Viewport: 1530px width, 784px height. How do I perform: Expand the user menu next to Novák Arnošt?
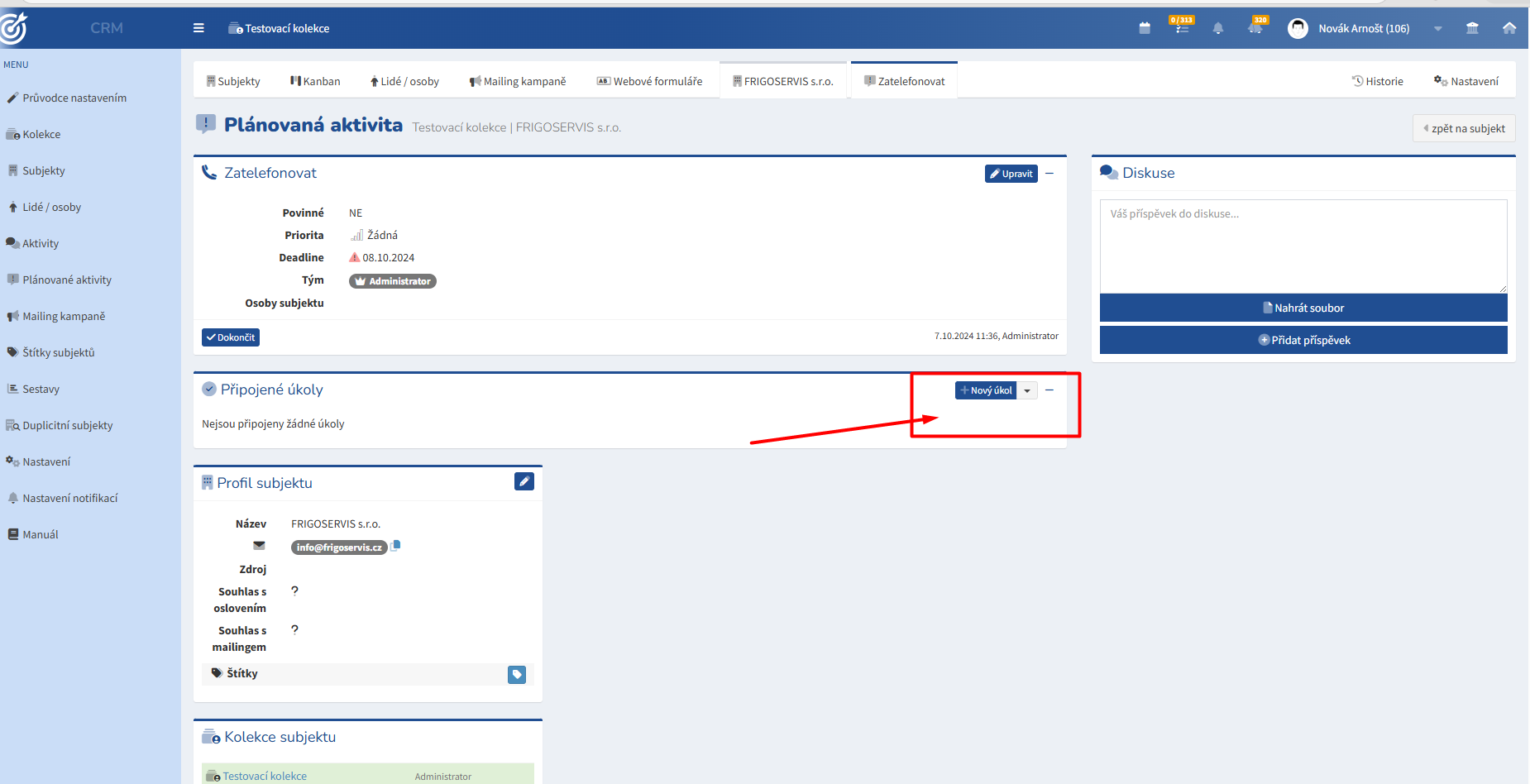[1438, 28]
